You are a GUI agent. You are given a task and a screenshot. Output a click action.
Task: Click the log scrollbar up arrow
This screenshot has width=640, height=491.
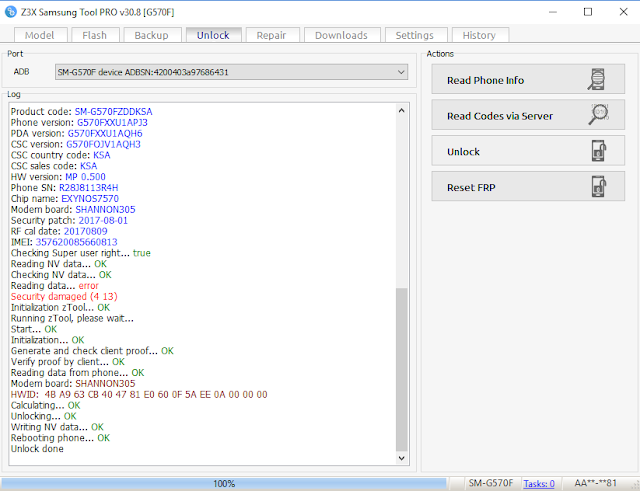402,111
